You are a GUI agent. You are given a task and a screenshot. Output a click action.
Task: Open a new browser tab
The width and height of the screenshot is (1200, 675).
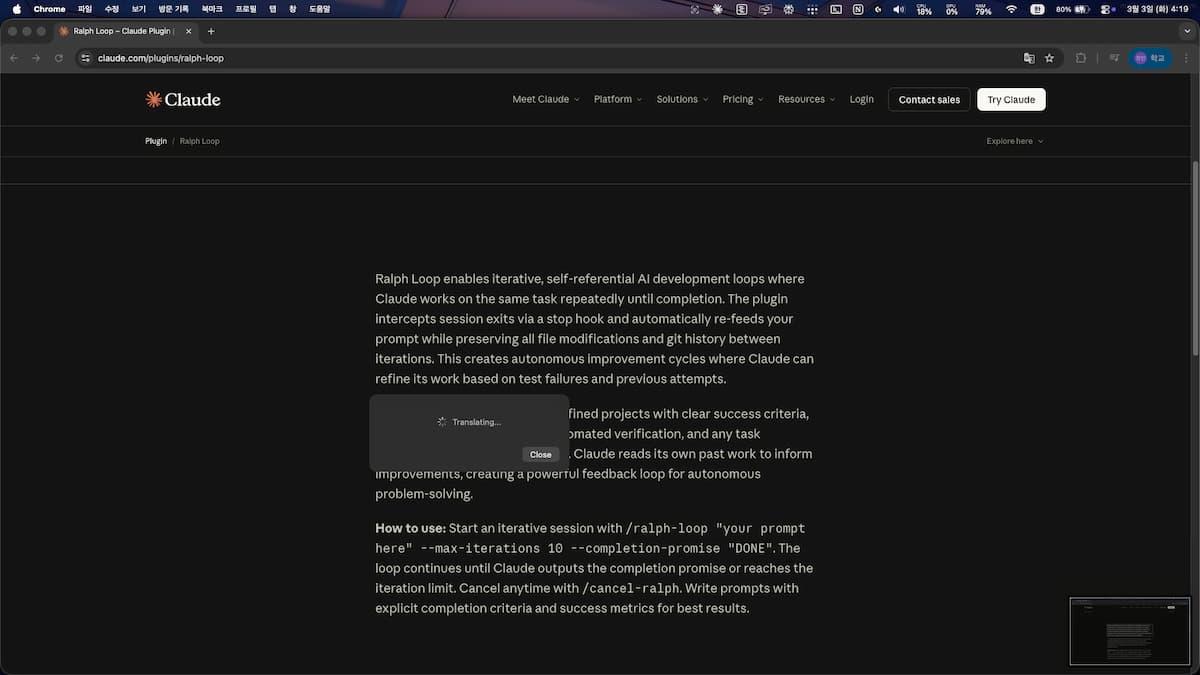tap(211, 31)
